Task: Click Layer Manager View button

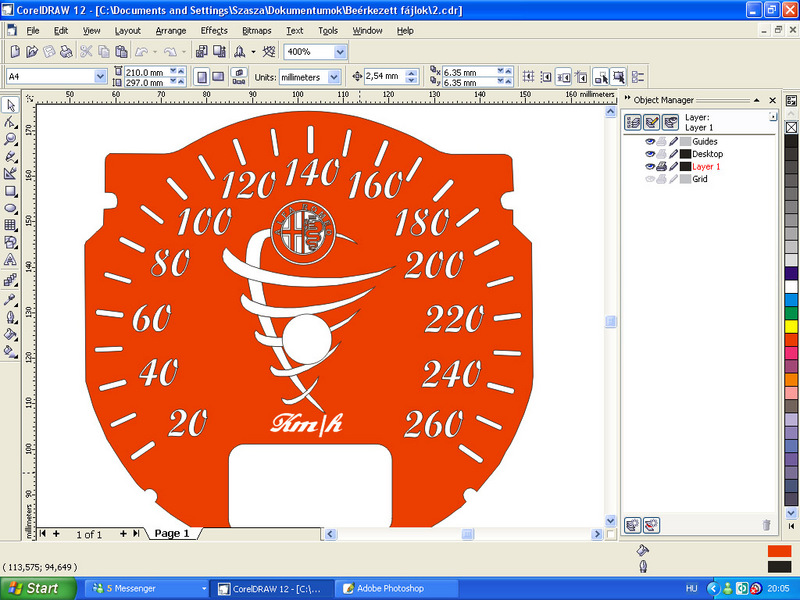Action: click(670, 122)
